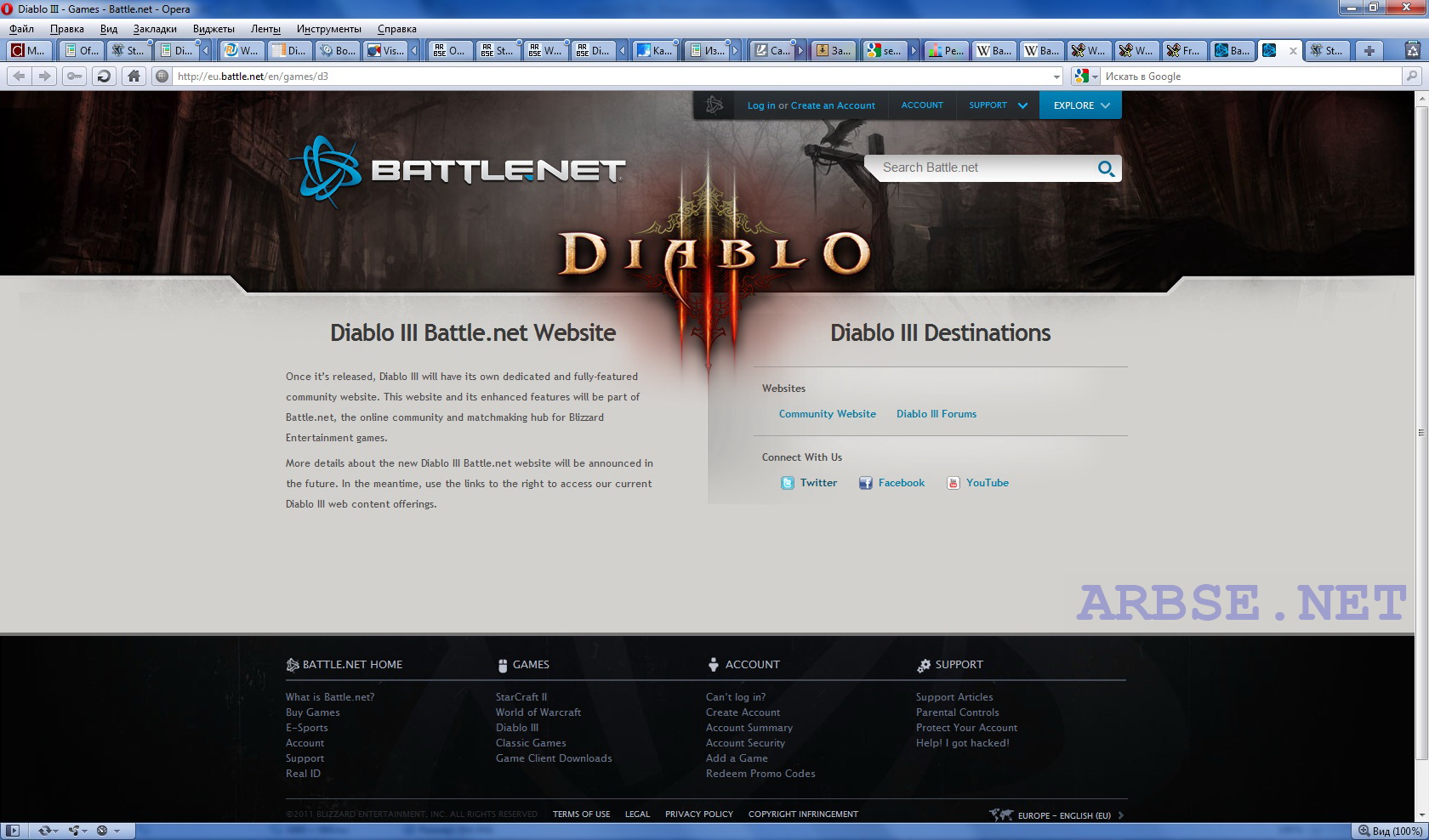Open the Diablo III Forums link
The image size is (1429, 840).
(937, 414)
